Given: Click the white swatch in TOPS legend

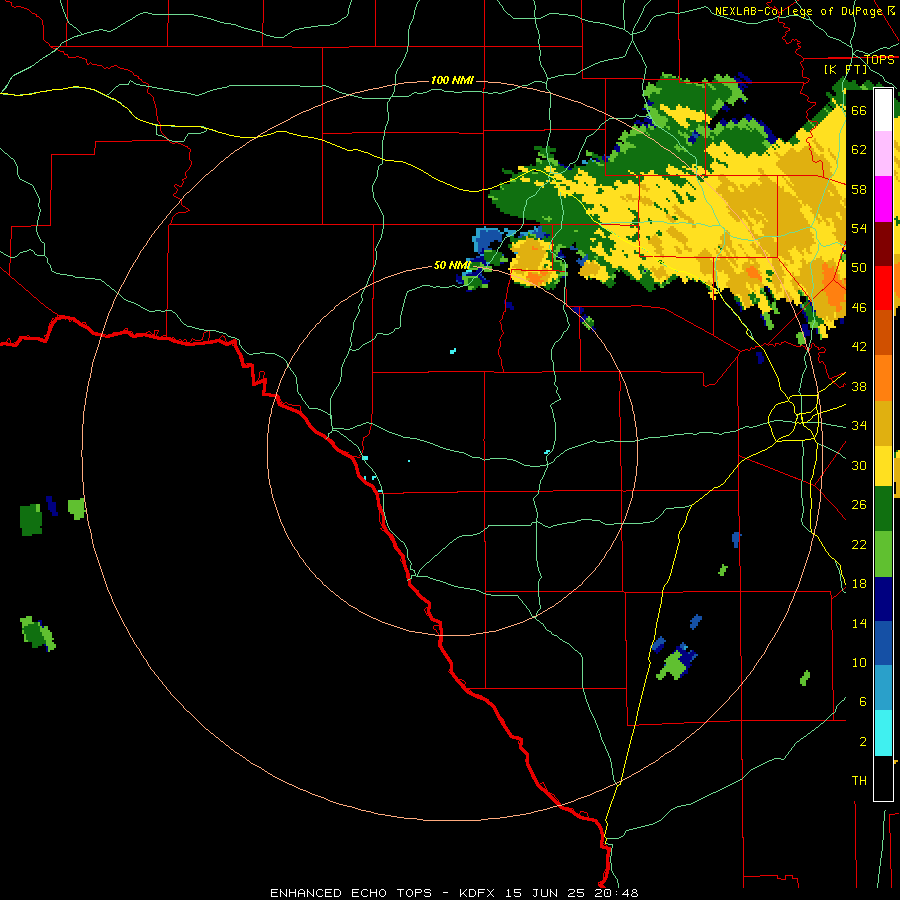Looking at the screenshot, I should (x=883, y=110).
